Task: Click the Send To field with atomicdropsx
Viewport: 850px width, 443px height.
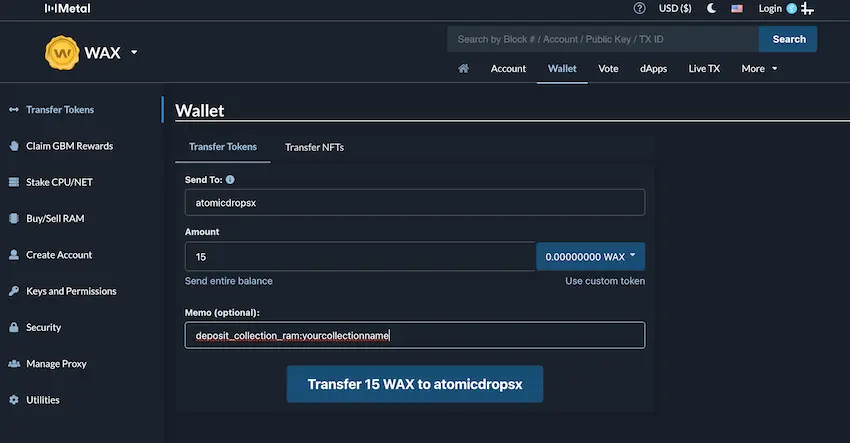Action: [x=415, y=203]
